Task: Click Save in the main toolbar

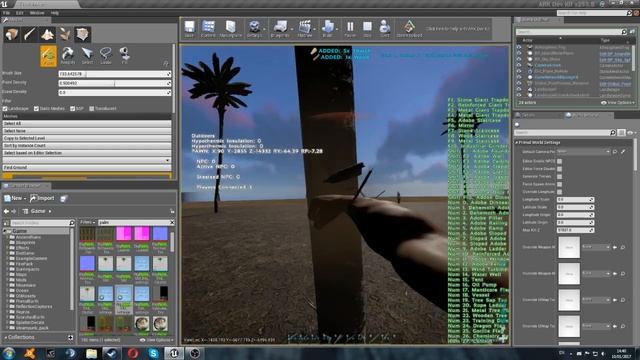Action: 189,29
